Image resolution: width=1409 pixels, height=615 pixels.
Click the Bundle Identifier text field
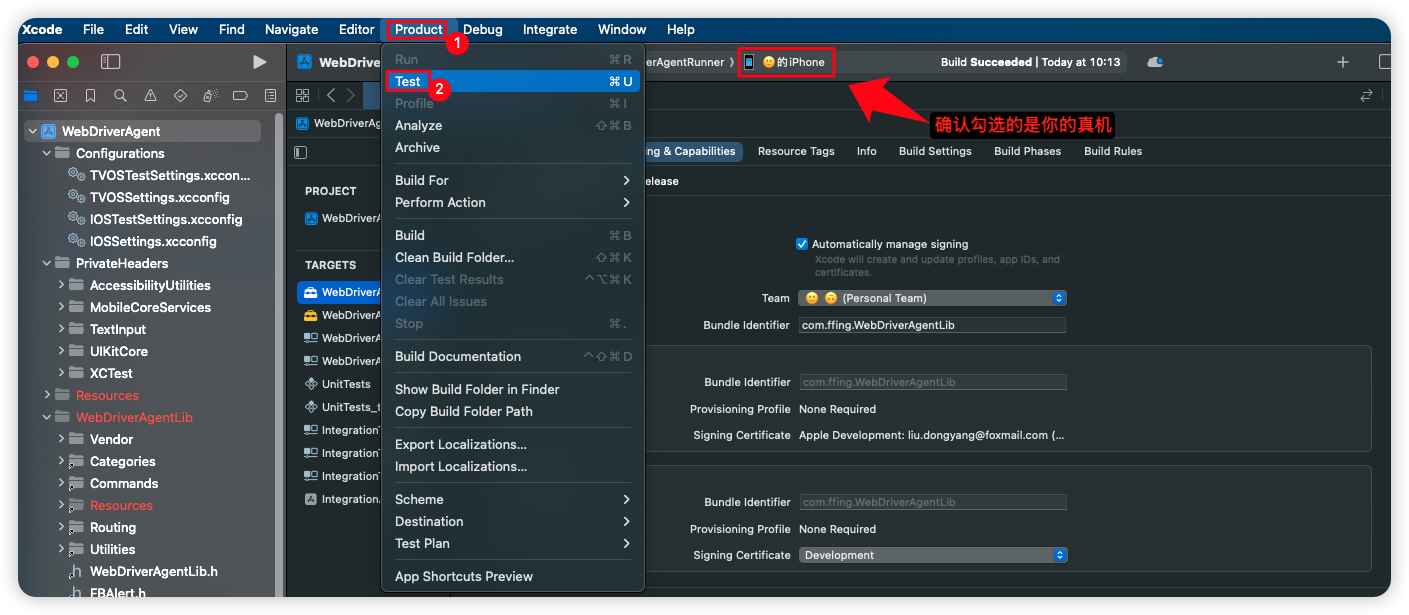pyautogui.click(x=932, y=325)
